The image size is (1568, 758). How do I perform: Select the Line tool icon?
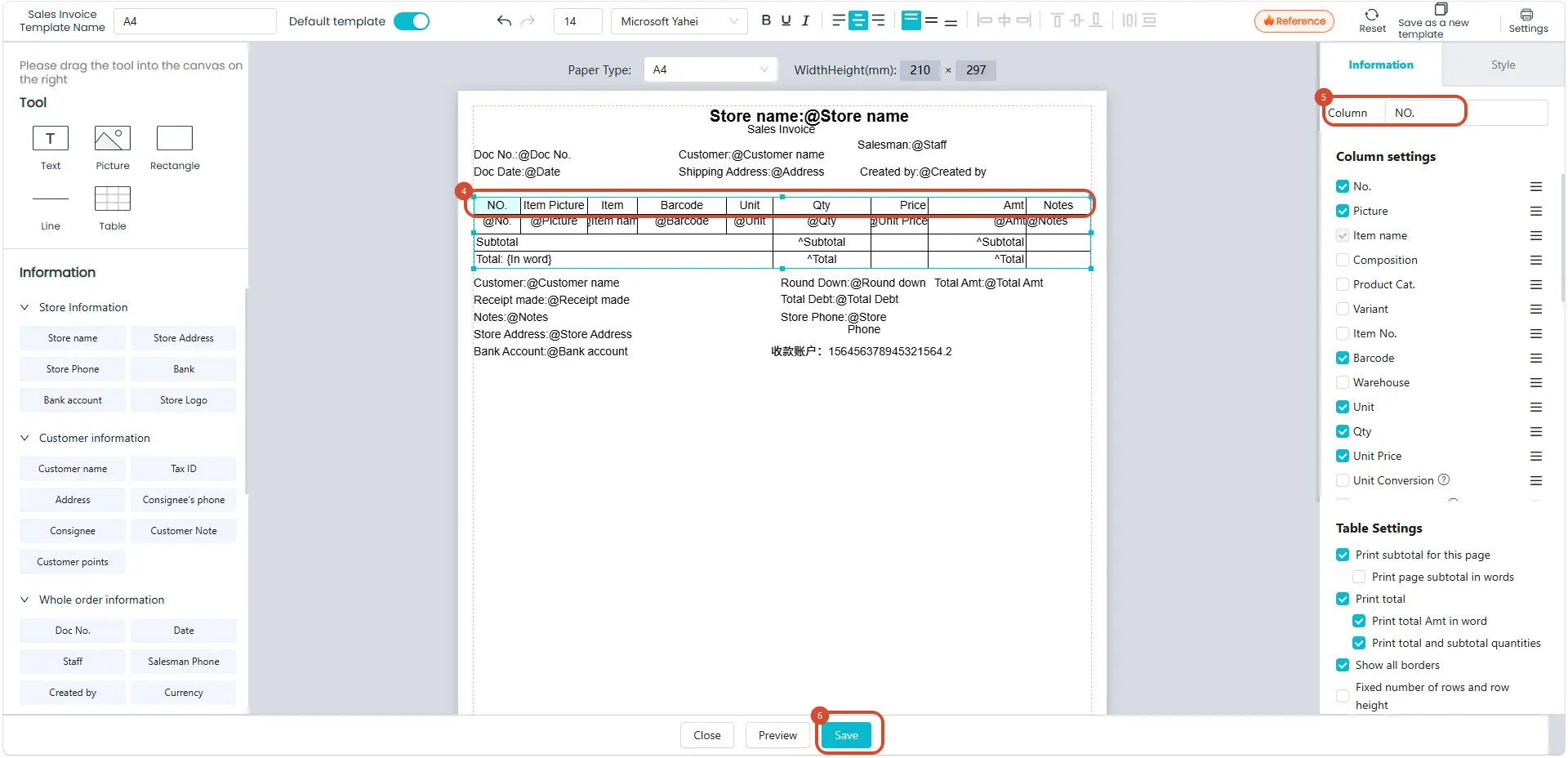click(51, 198)
